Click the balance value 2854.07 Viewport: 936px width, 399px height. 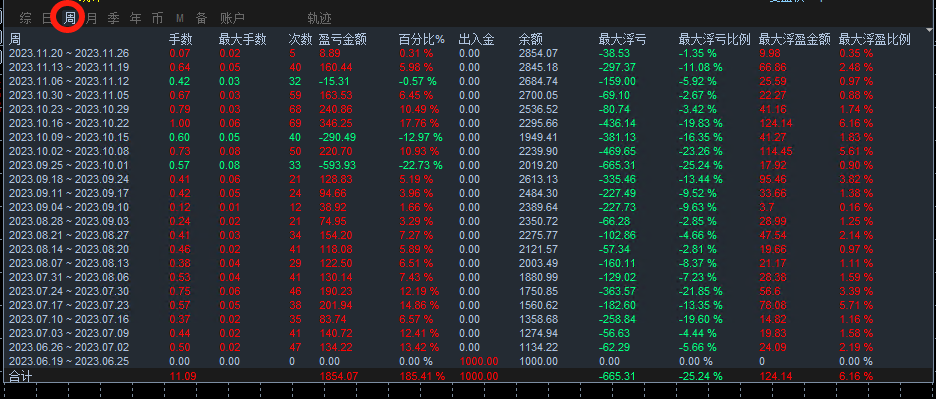point(538,53)
